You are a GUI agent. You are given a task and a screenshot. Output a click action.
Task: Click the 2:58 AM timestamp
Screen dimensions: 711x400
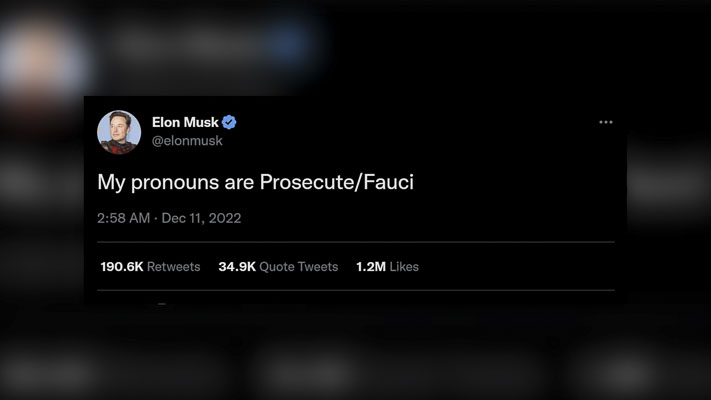124,217
